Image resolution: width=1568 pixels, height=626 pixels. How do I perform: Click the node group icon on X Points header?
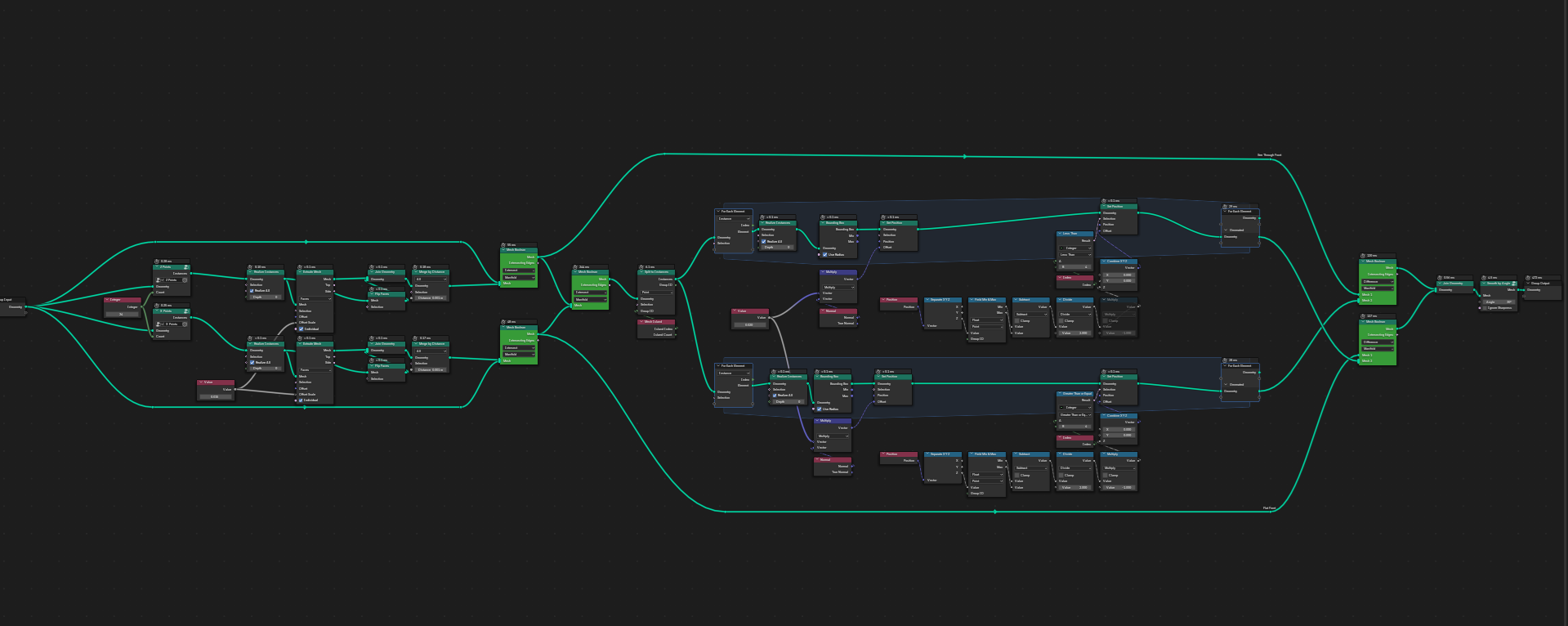click(x=186, y=311)
